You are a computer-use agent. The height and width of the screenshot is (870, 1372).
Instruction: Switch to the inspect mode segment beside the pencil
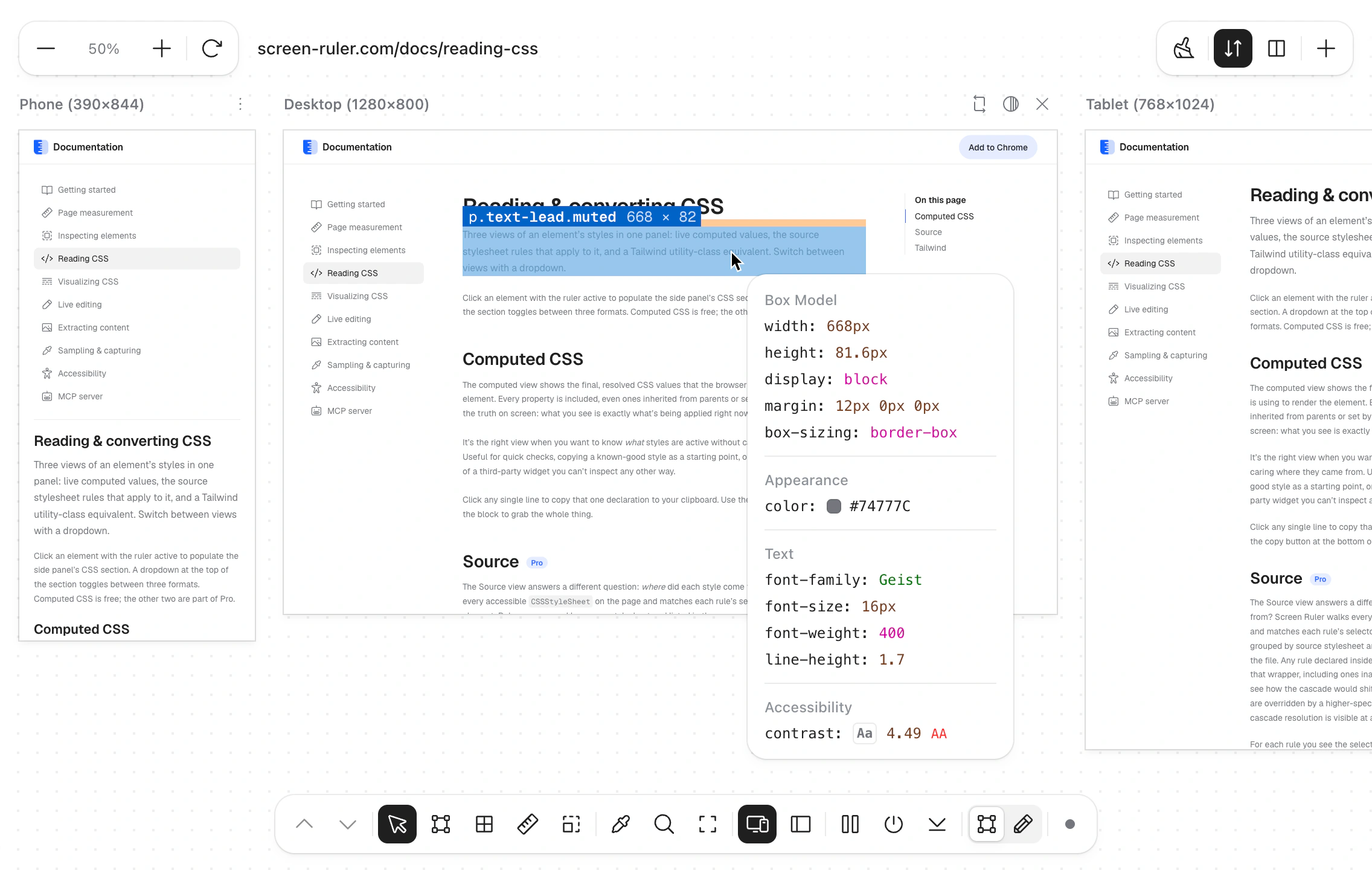tap(987, 824)
